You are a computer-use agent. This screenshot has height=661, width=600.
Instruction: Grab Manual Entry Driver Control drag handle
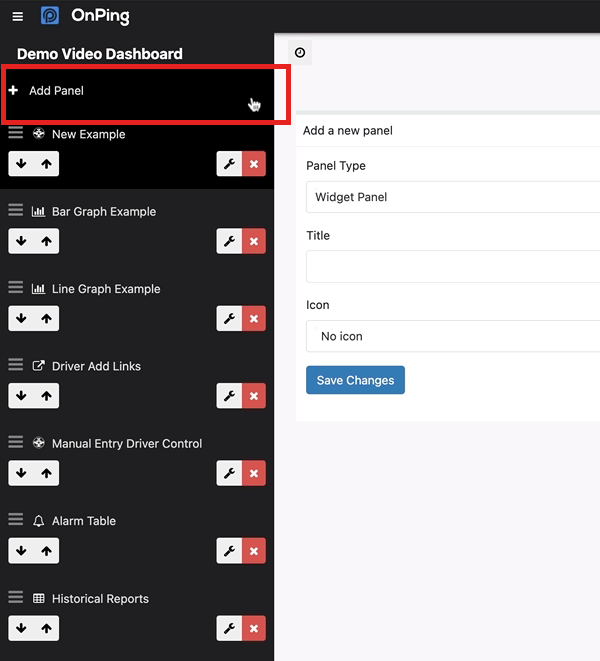(16, 442)
